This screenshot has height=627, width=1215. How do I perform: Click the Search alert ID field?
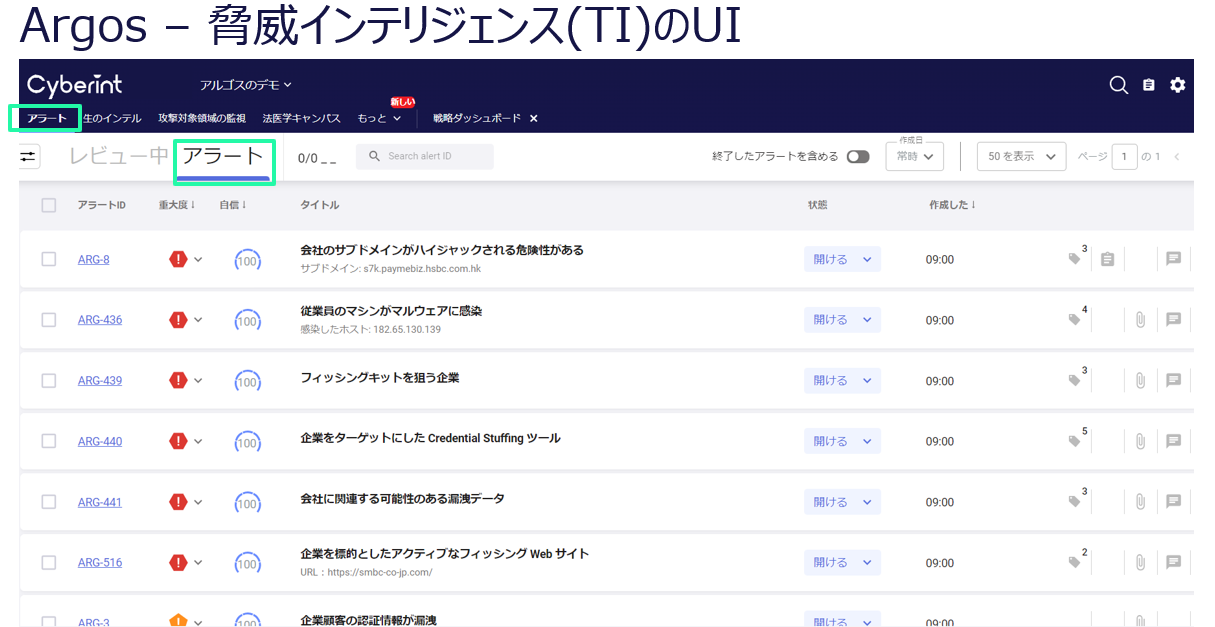click(x=425, y=156)
